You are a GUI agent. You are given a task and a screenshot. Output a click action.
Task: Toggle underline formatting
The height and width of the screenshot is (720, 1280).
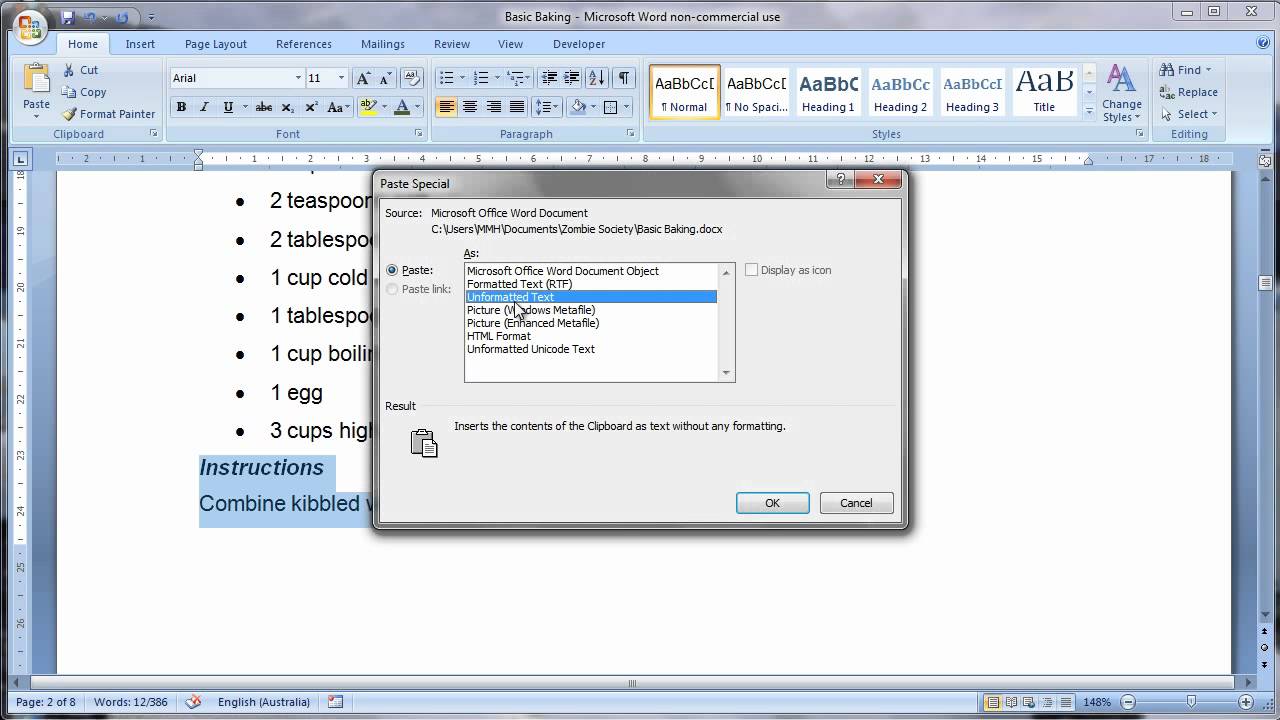[228, 107]
